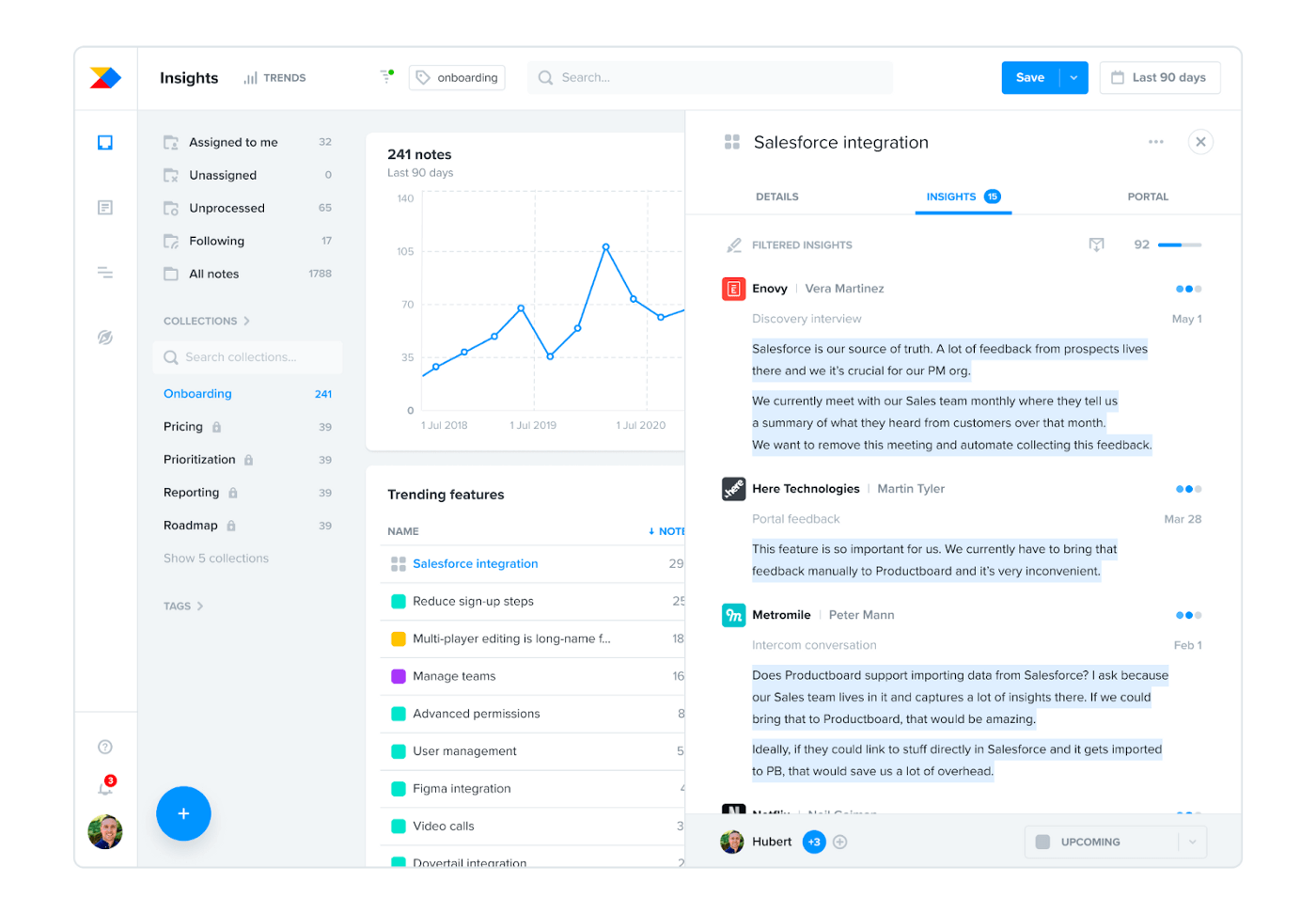Open the Roadmap lines icon in the left rail
Image resolution: width=1316 pixels, height=914 pixels.
tap(105, 273)
